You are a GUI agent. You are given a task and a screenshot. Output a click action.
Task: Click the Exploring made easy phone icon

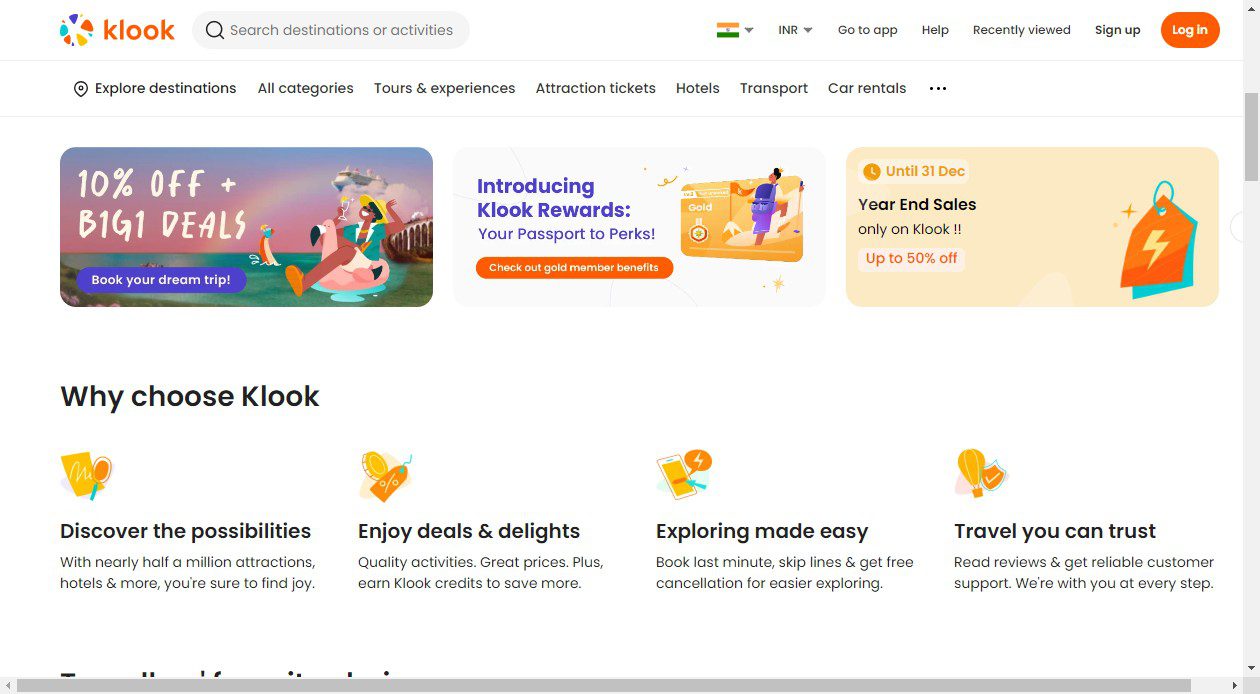pyautogui.click(x=683, y=474)
